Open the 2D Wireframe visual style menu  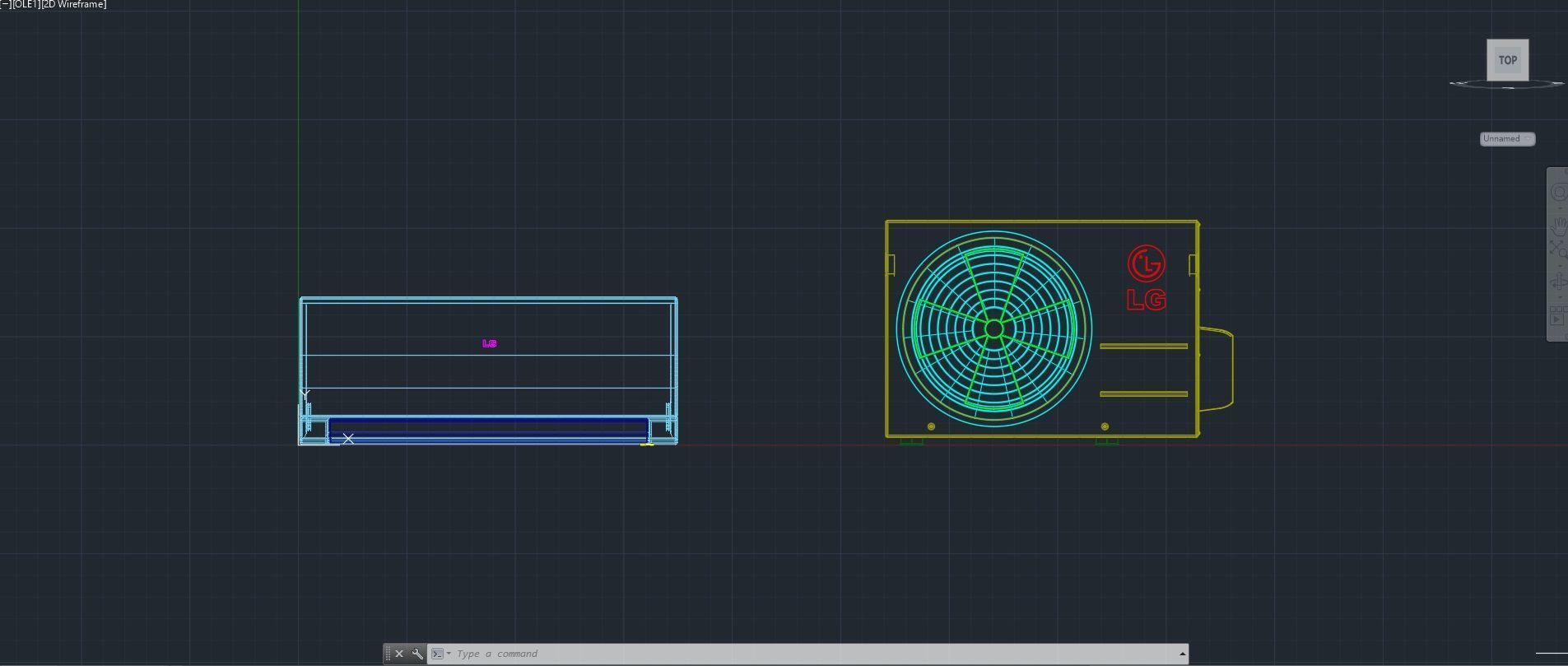pyautogui.click(x=73, y=5)
